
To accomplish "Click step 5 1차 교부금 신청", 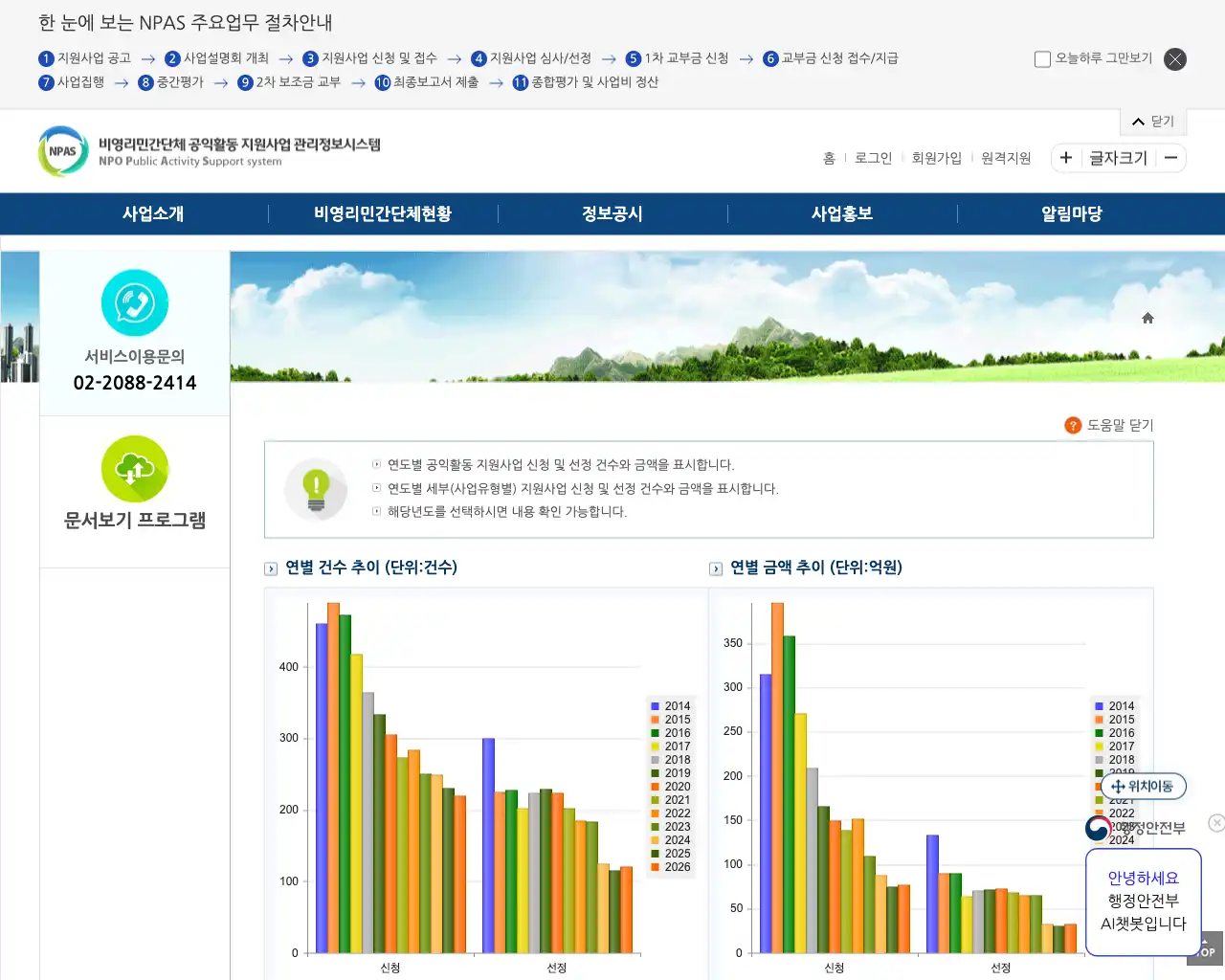I will pyautogui.click(x=677, y=58).
